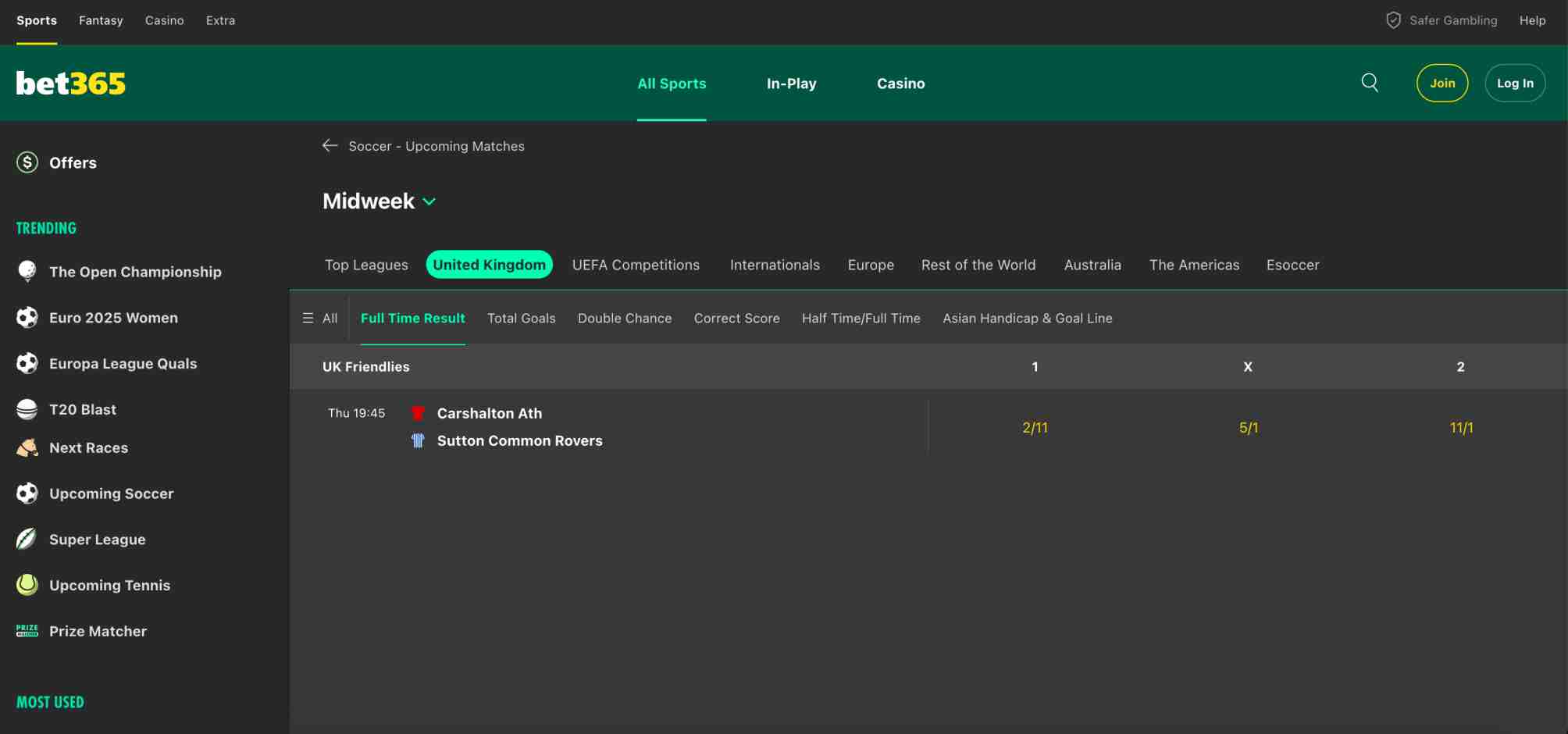This screenshot has height=734, width=1568.
Task: Click the T20 Blast cricket ball icon
Action: [27, 409]
